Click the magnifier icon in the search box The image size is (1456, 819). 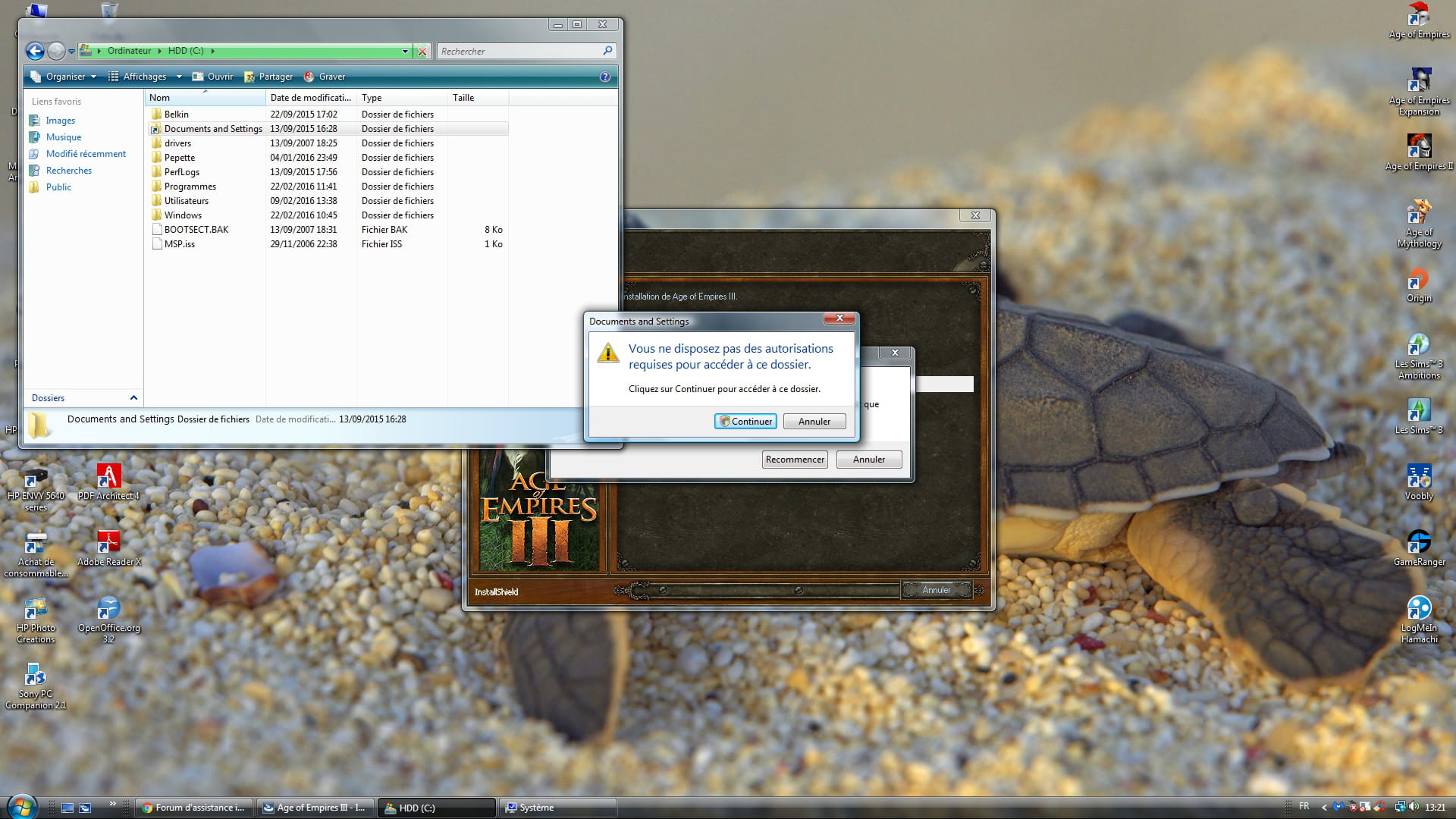point(607,51)
